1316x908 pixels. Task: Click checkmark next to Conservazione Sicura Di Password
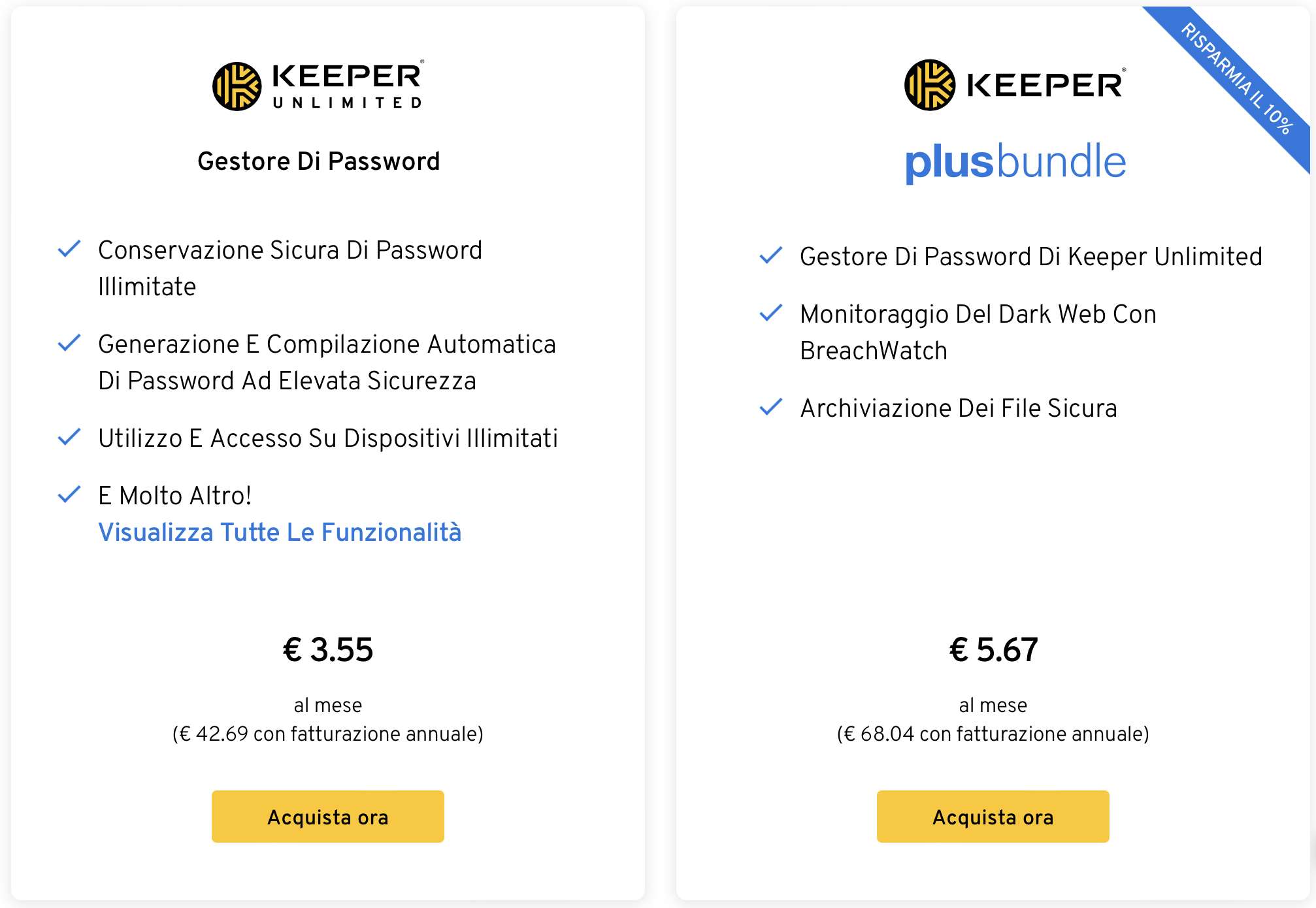(x=69, y=249)
